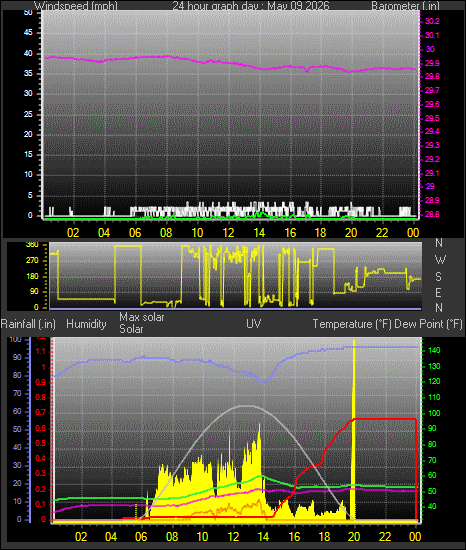
Task: Click the Max solar legend label
Action: tap(142, 317)
